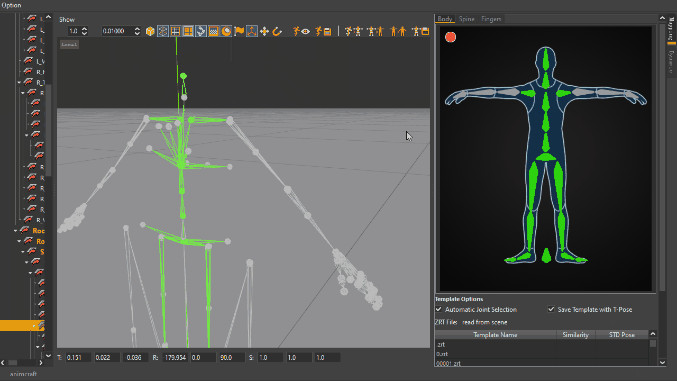Click the animcraft status bar text
The height and width of the screenshot is (381, 677).
[23, 374]
